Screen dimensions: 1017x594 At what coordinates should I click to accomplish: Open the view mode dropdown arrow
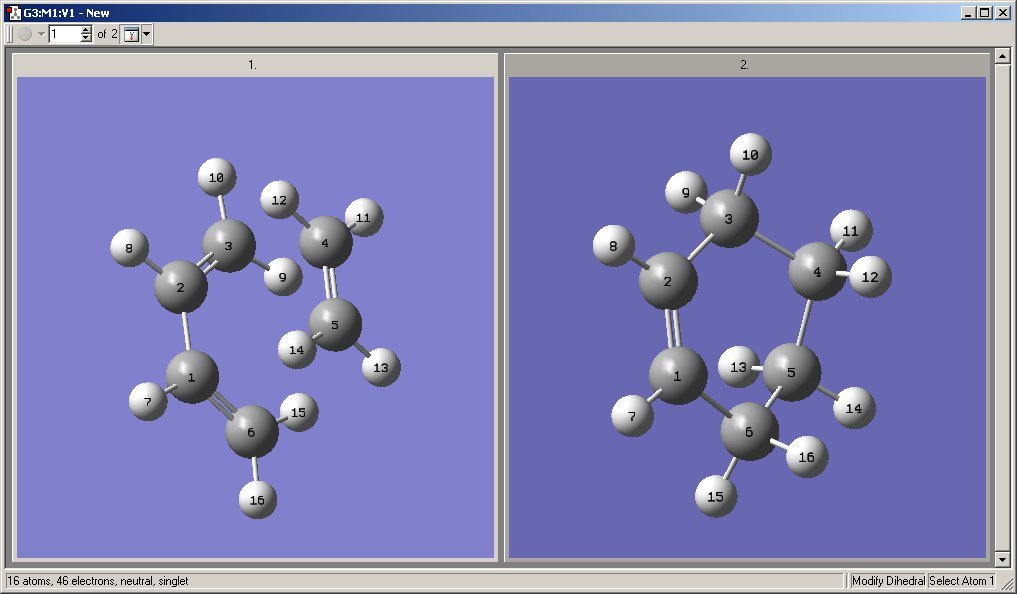point(147,34)
